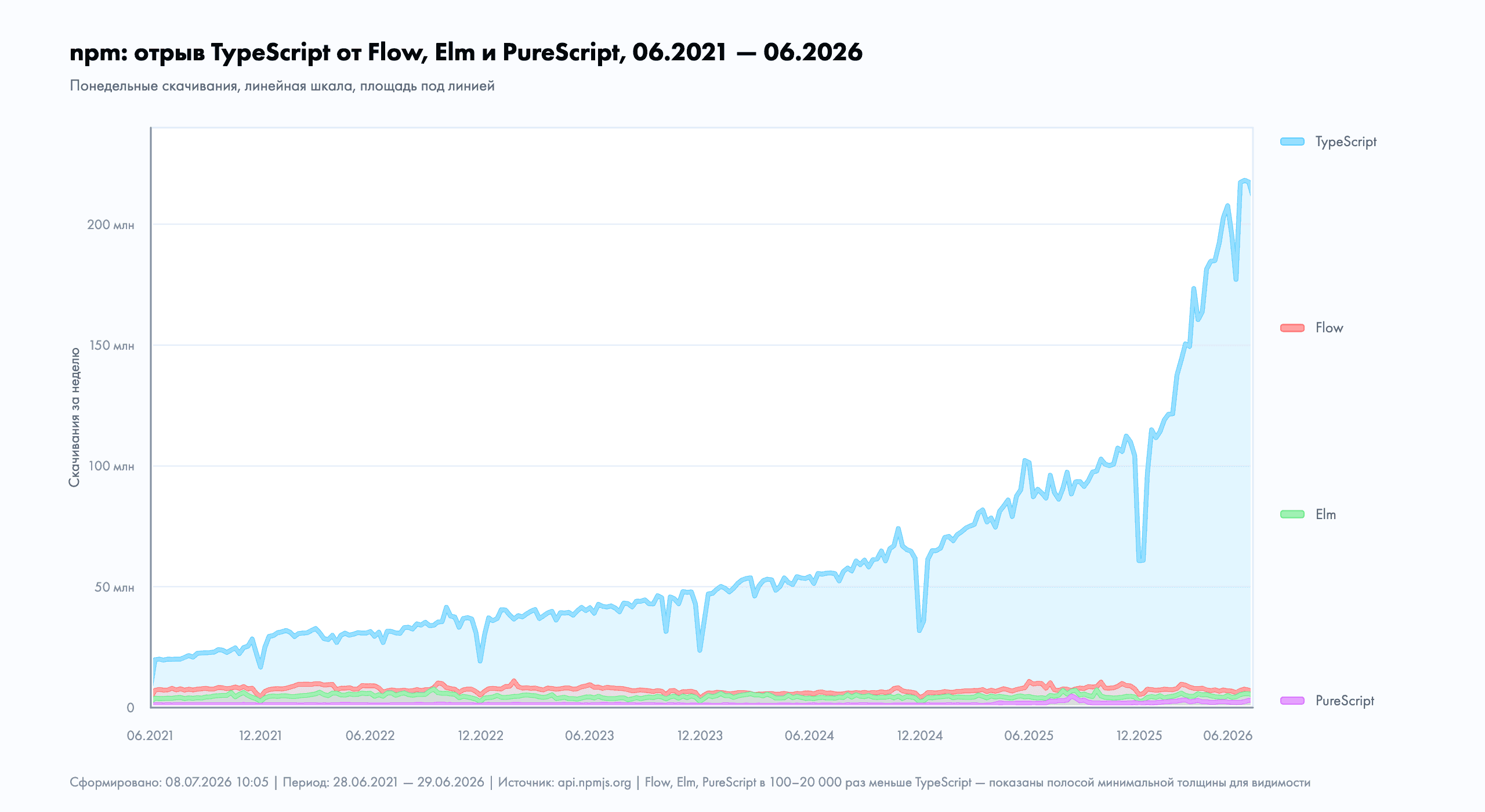Image resolution: width=1485 pixels, height=812 pixels.
Task: Click the '12.2025' x-axis label
Action: tap(1139, 736)
